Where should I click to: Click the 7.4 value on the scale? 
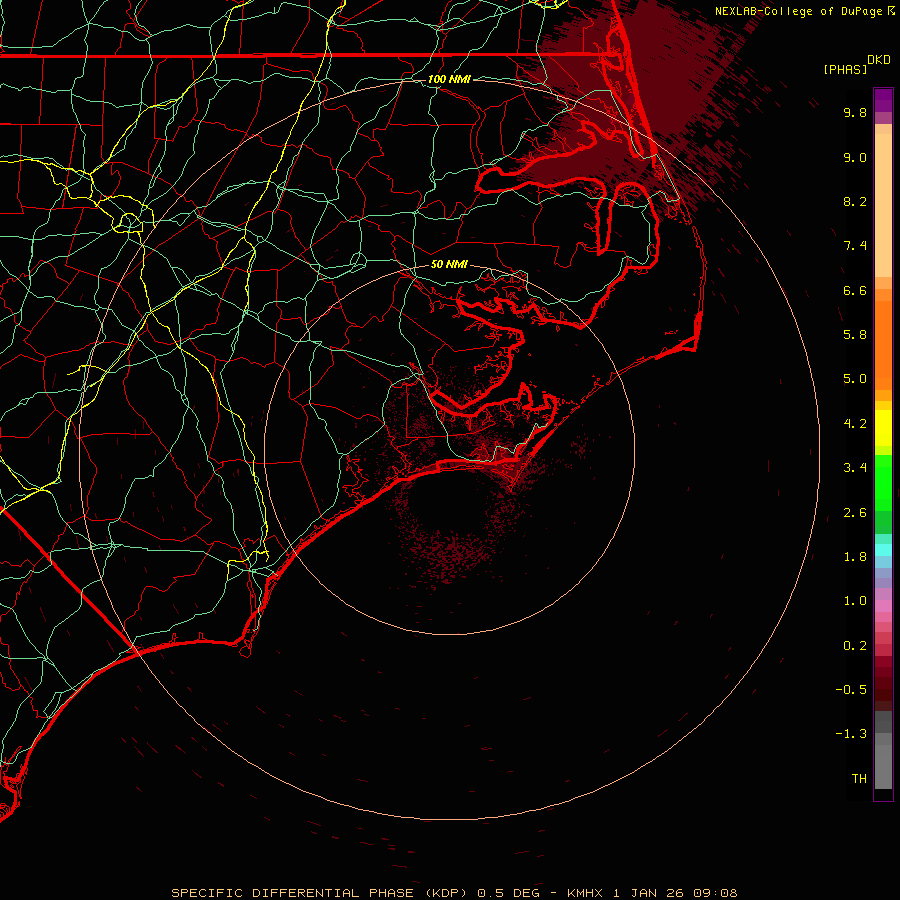coord(855,246)
